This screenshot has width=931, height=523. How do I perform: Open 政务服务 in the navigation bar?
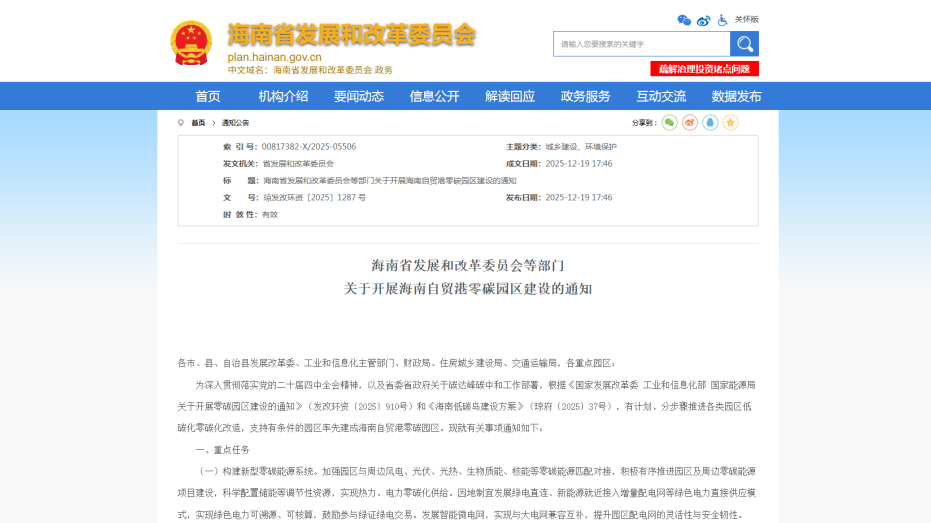[585, 96]
